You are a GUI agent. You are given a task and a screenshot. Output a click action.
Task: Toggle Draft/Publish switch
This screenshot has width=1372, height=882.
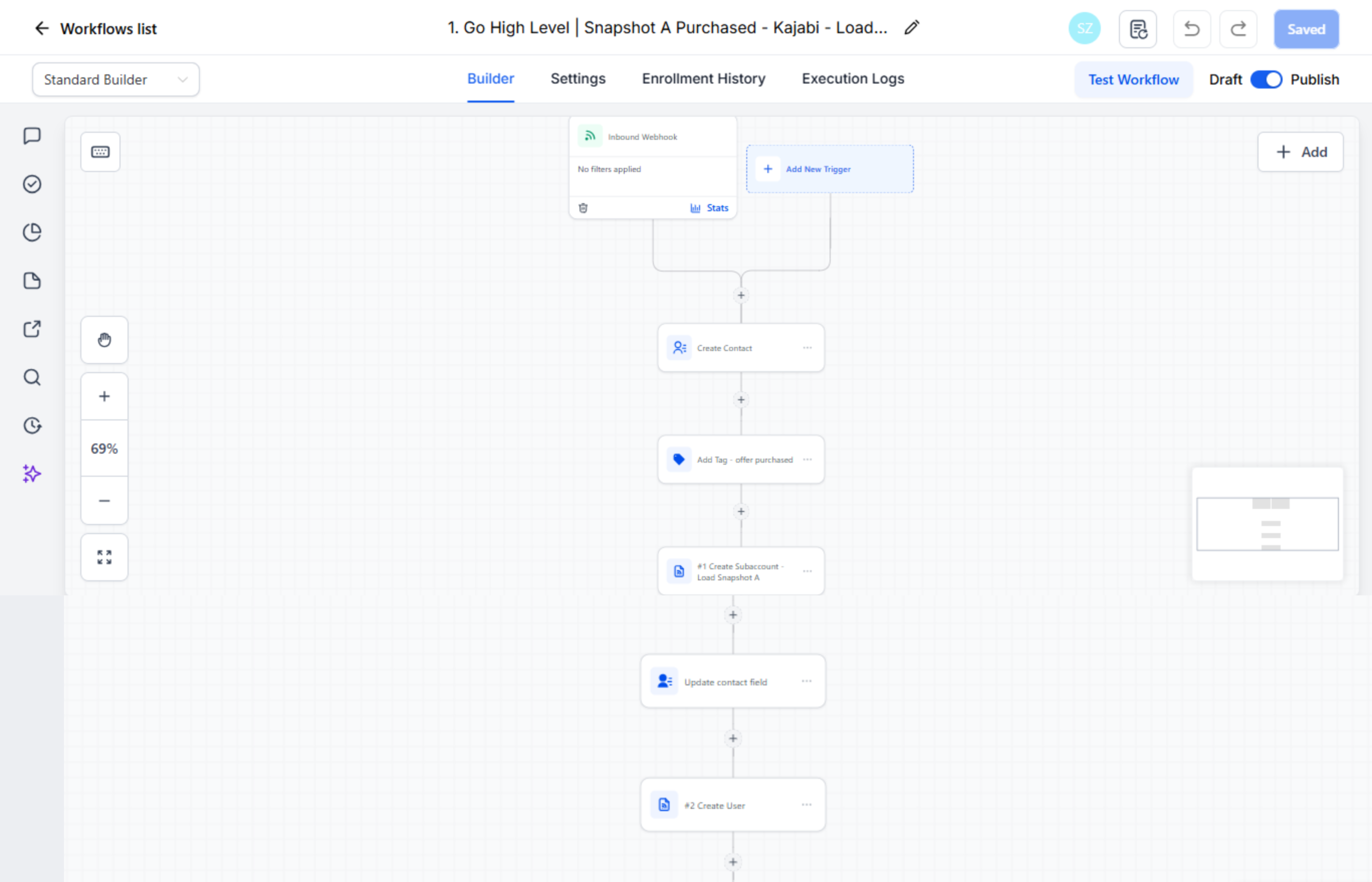tap(1265, 80)
